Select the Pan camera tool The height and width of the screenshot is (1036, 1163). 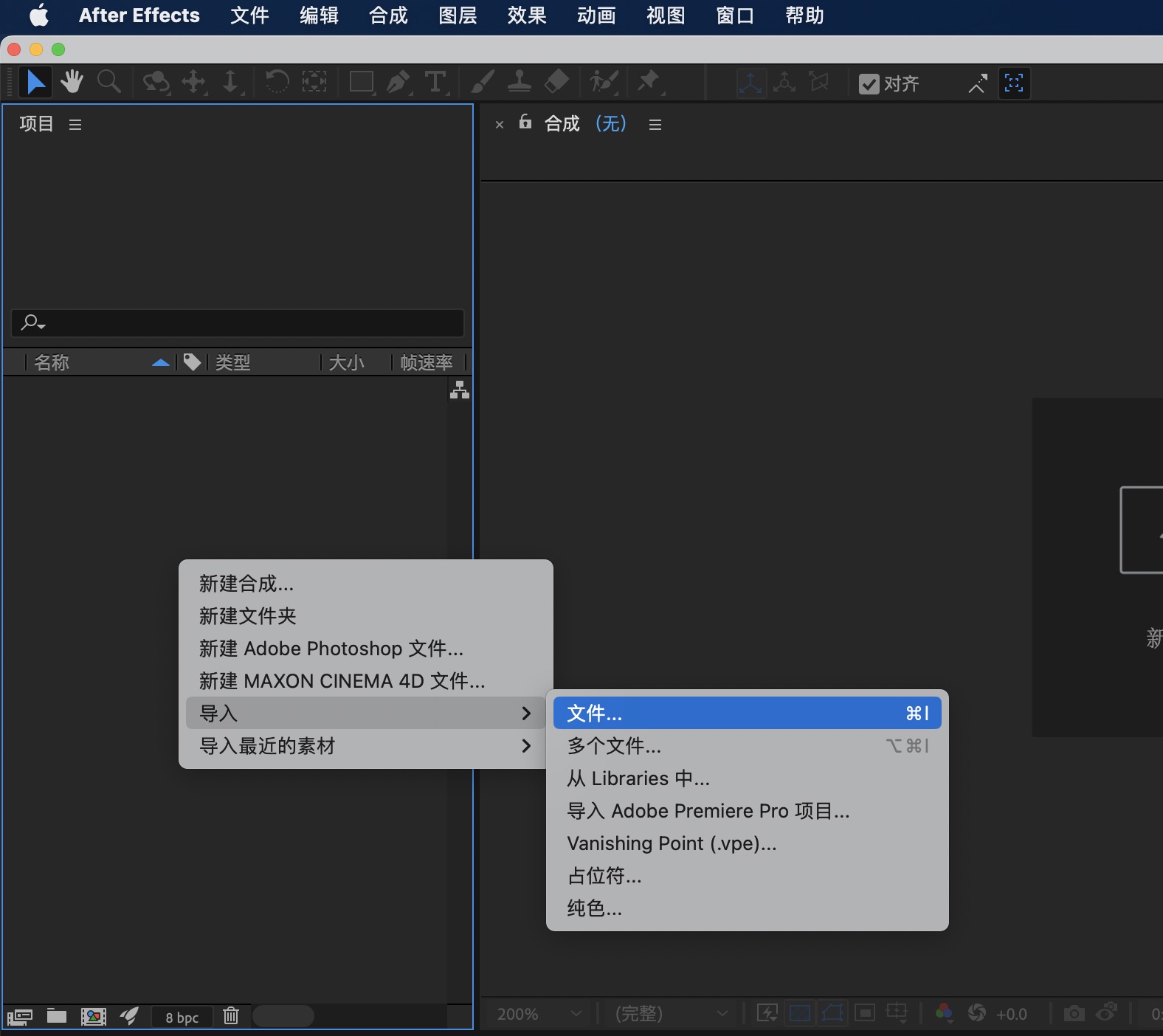click(194, 82)
